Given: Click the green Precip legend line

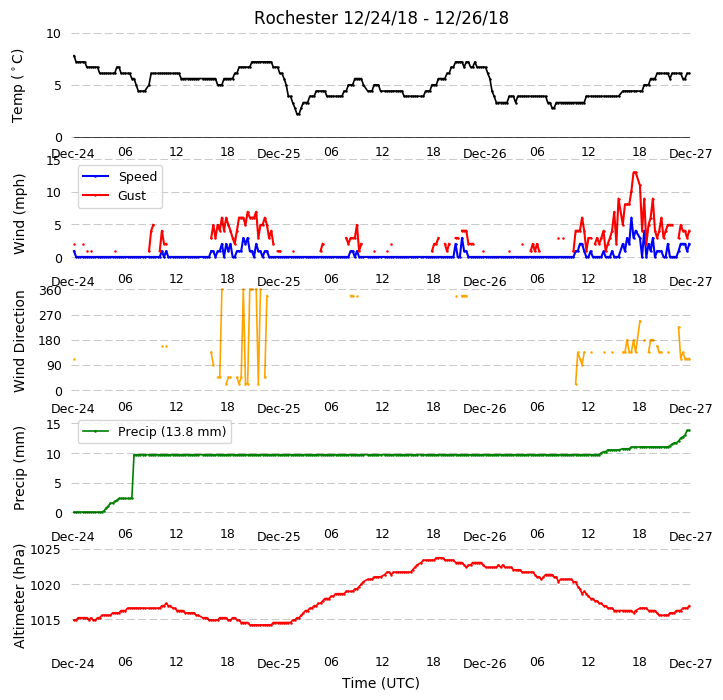Looking at the screenshot, I should [x=95, y=431].
